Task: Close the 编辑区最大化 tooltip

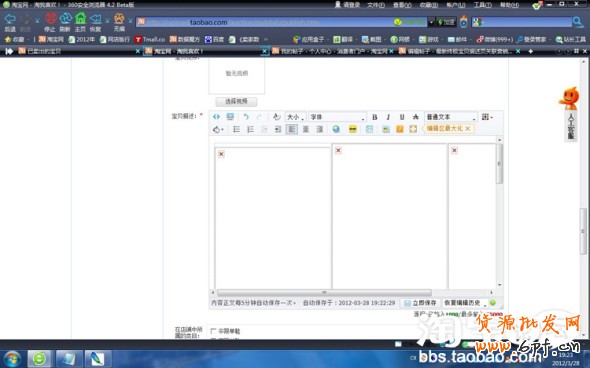Action: (x=467, y=129)
